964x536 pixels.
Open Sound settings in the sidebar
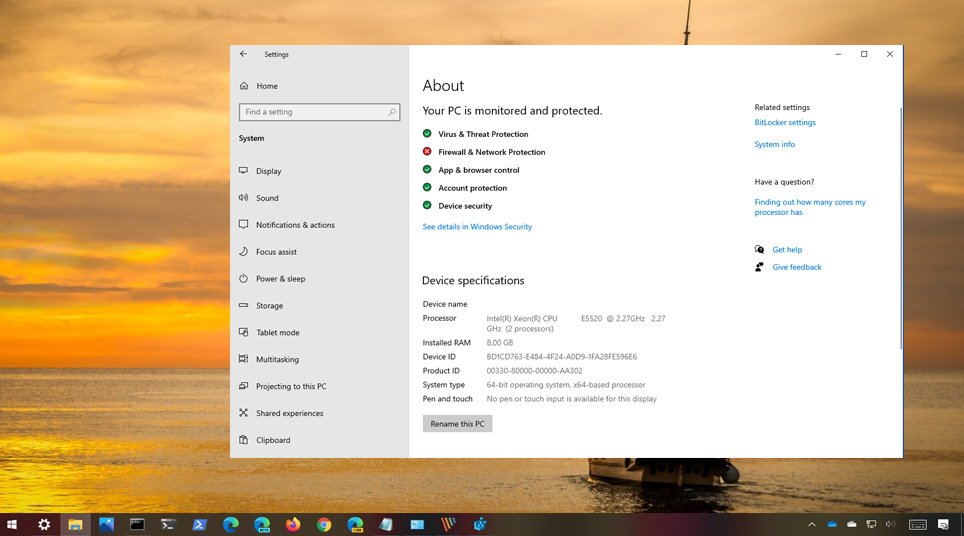tap(267, 198)
